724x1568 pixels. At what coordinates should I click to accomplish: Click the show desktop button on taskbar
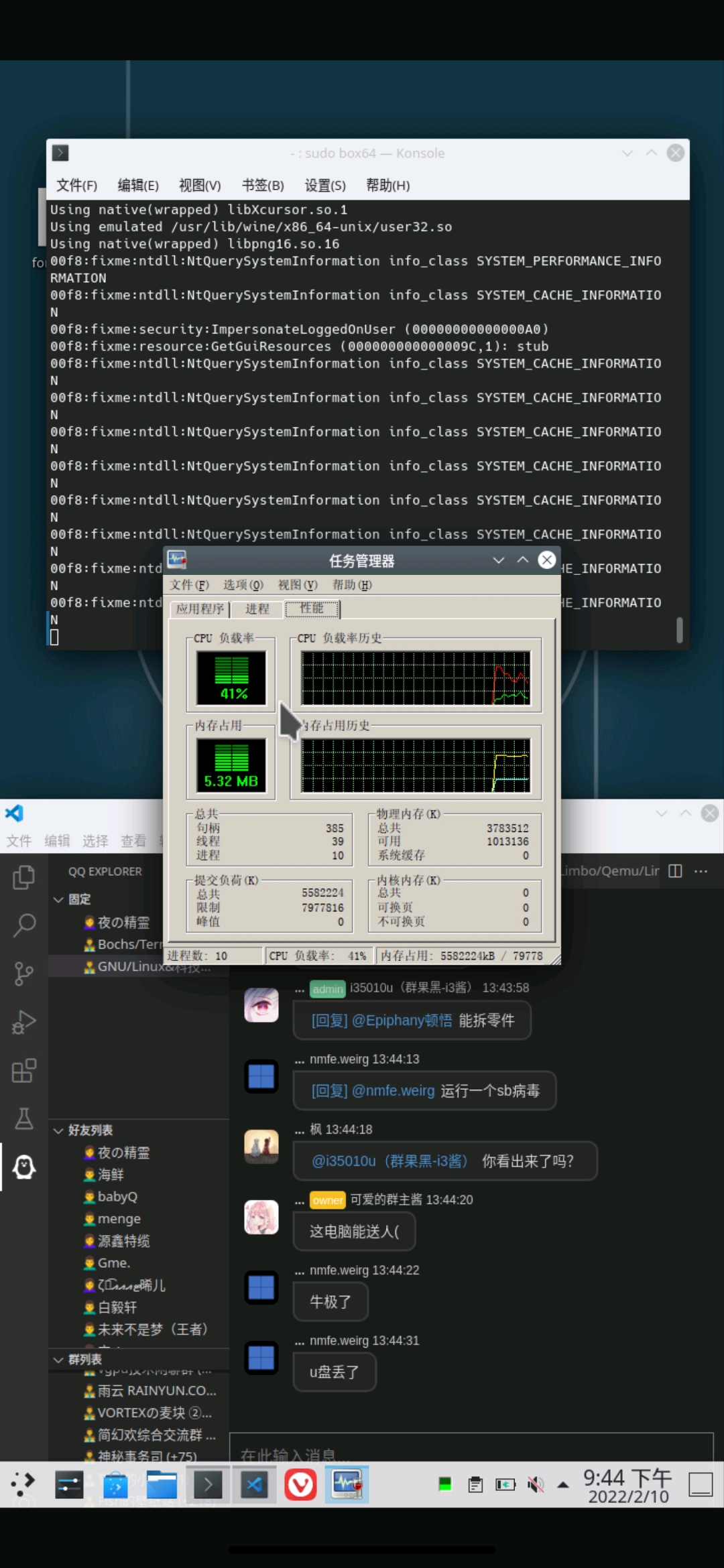(701, 1485)
